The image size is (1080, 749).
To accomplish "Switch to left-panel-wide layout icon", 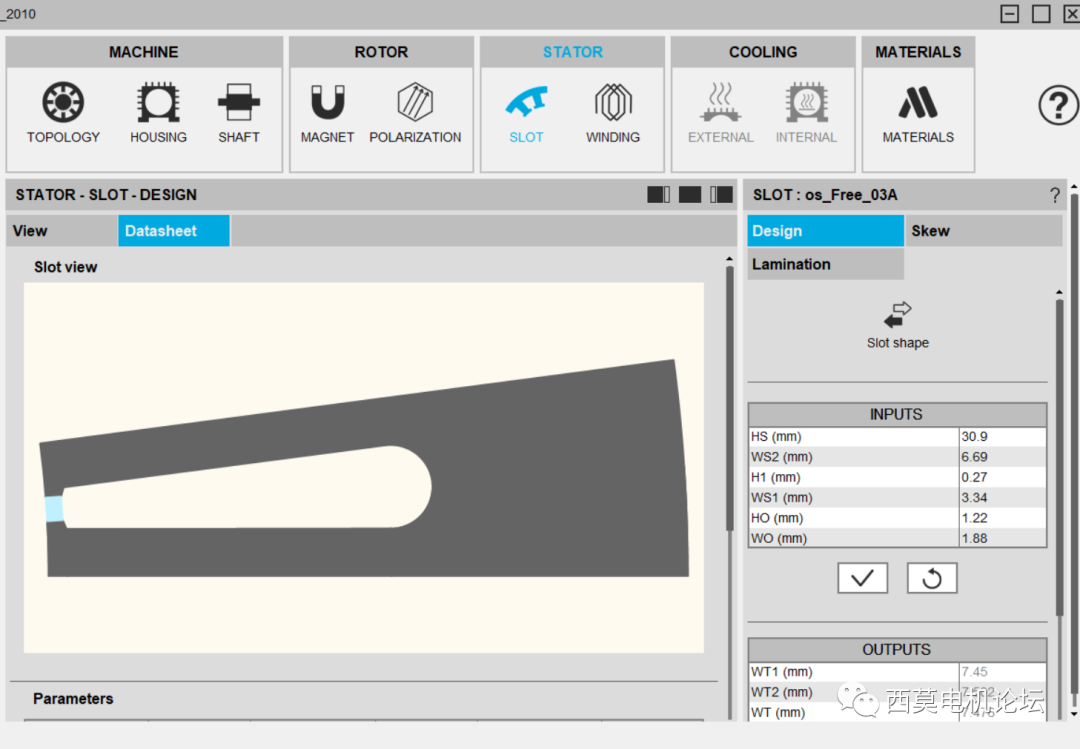I will [658, 195].
